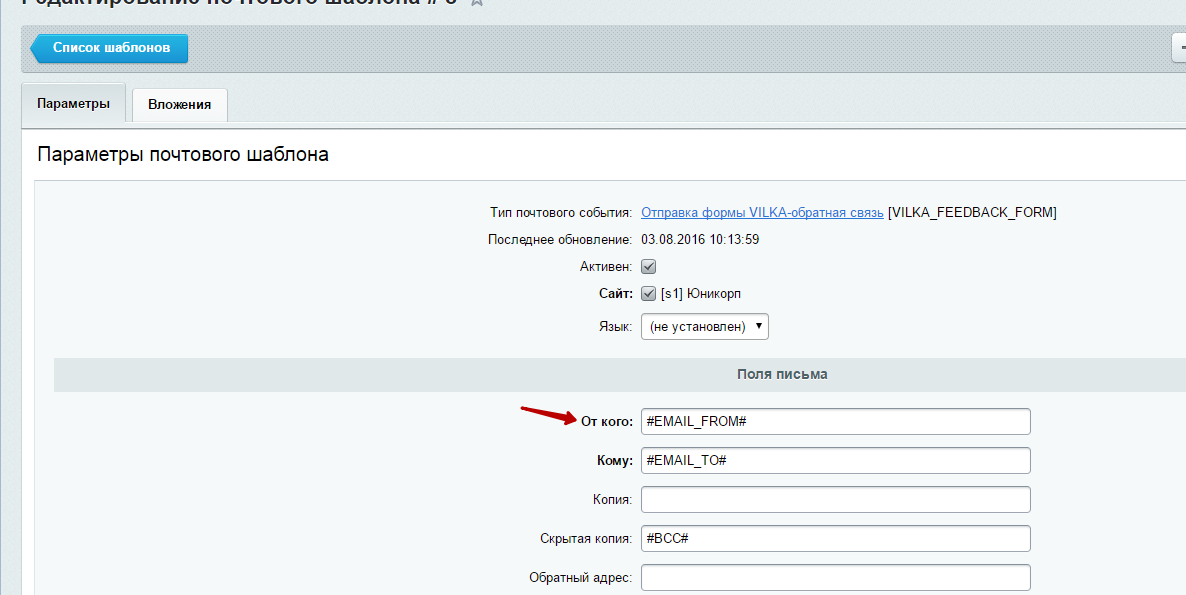Click the Параметры почтового шаблона heading
This screenshot has width=1186, height=595.
pyautogui.click(x=183, y=155)
